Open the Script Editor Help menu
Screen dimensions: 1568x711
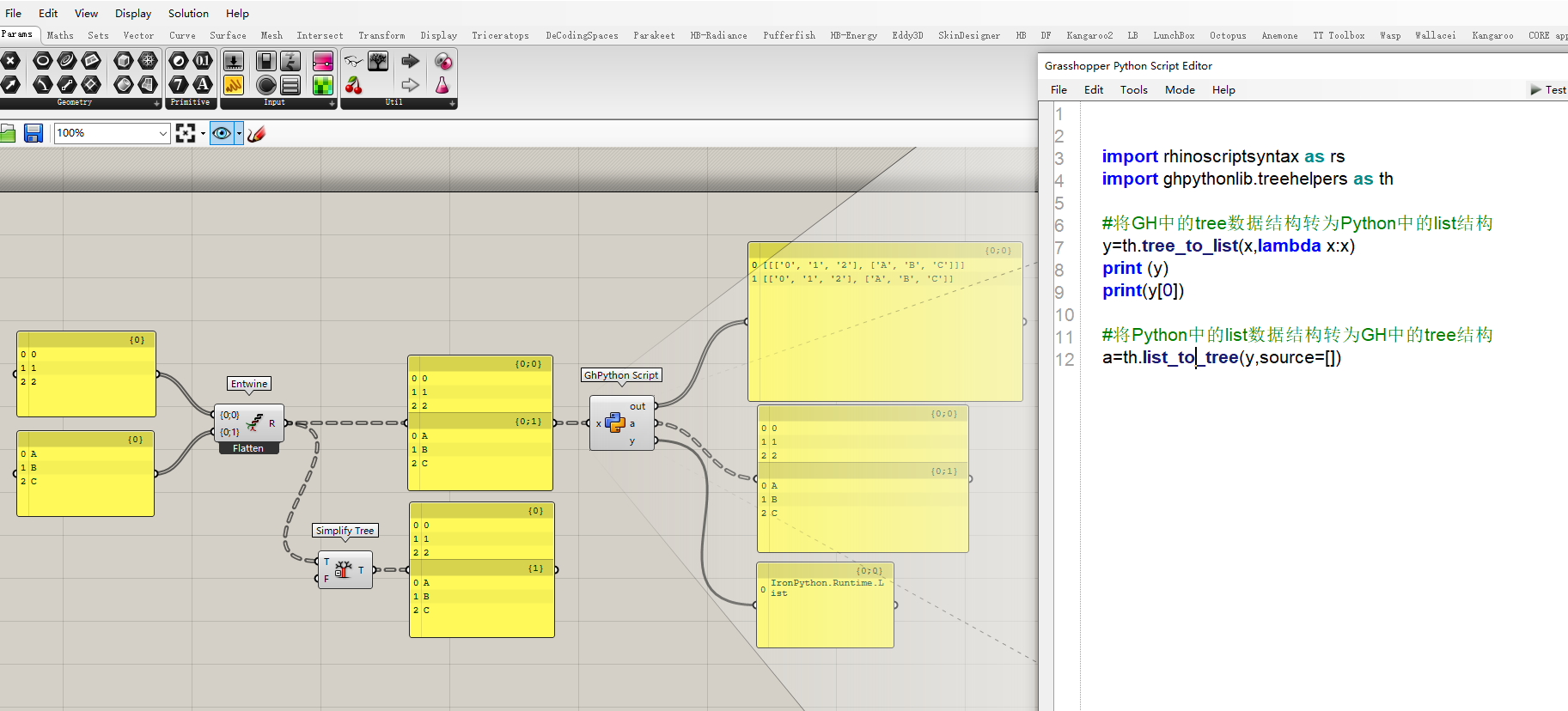tap(1223, 89)
